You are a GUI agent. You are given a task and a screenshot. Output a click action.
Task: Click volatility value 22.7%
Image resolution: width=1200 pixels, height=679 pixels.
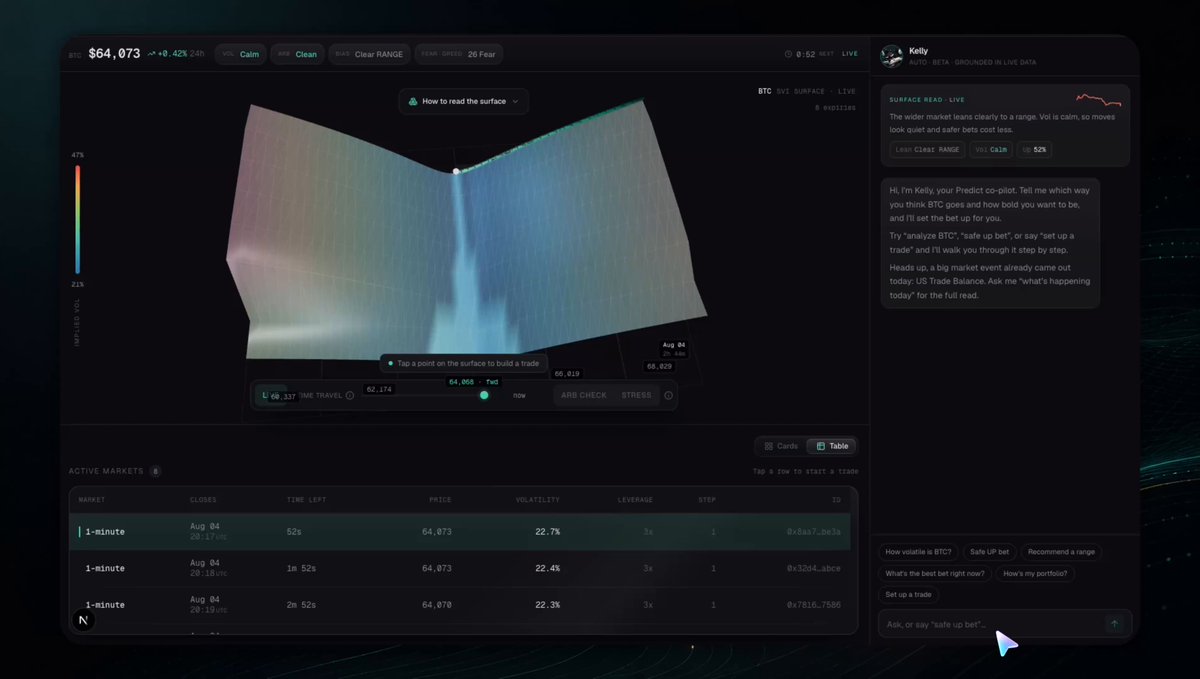pyautogui.click(x=547, y=532)
